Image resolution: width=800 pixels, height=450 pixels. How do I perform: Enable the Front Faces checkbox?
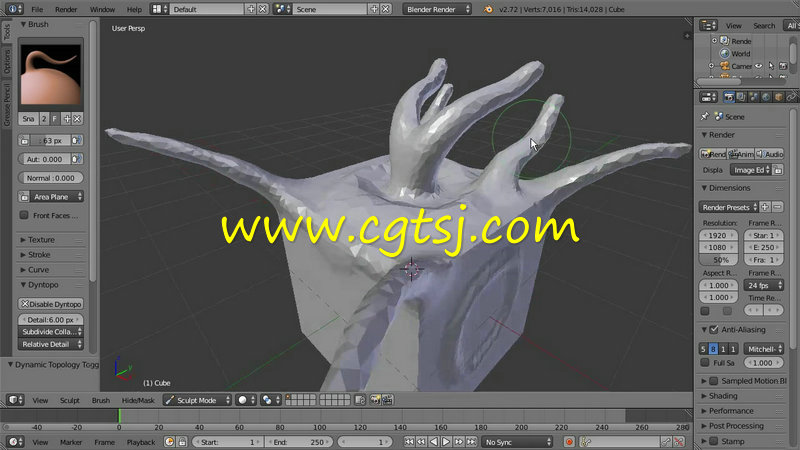point(24,215)
